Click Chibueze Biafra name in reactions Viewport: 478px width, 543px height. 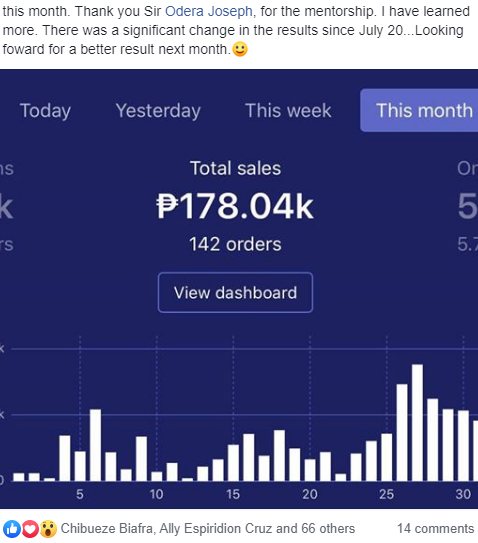click(106, 528)
